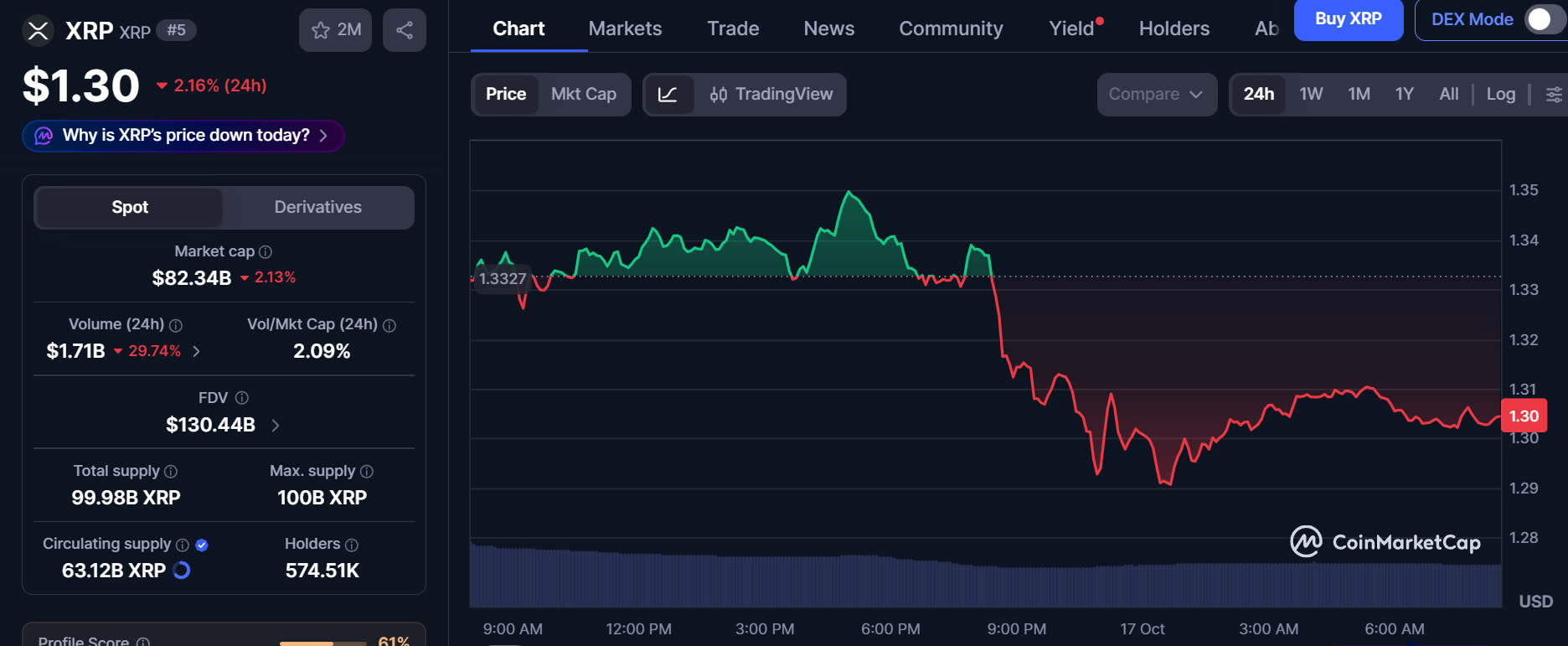Screen dimensions: 1568x646
Task: Set chart range to 1M
Action: click(x=1359, y=95)
